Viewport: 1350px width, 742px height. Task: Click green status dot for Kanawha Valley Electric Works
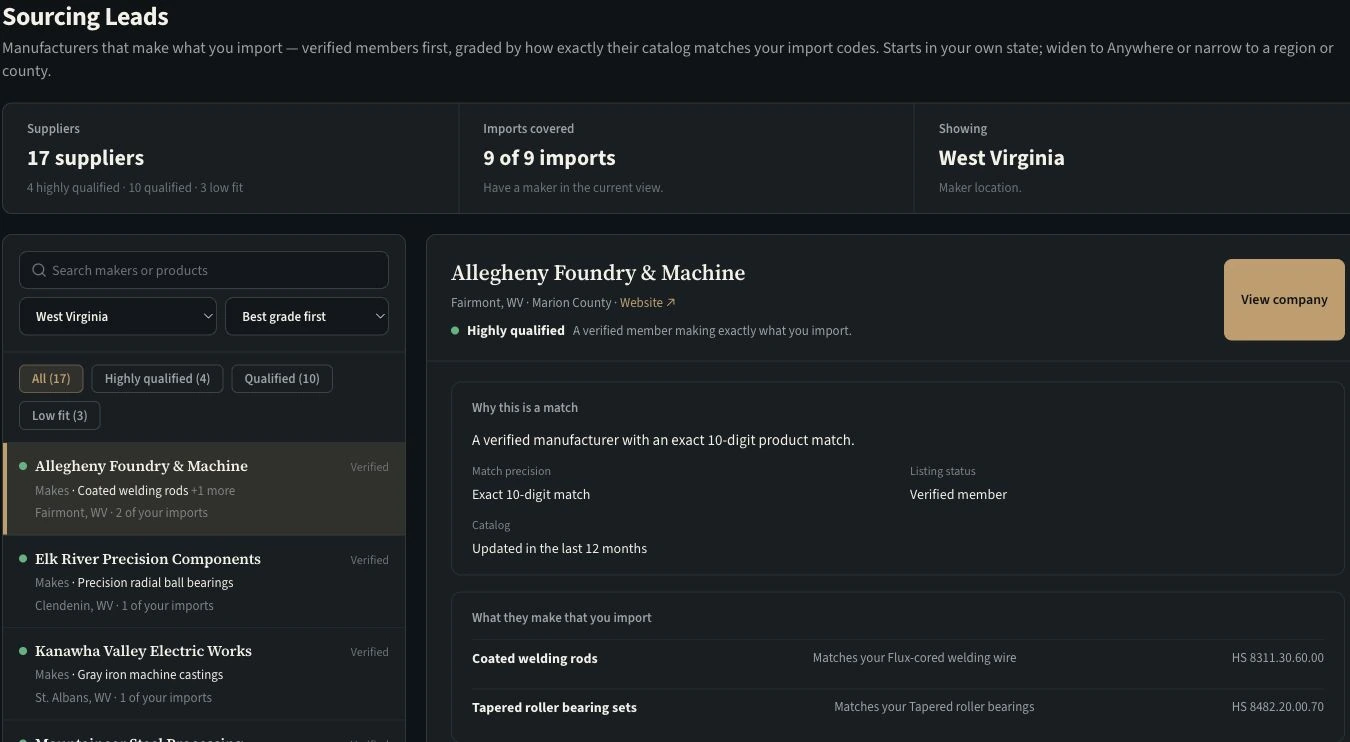coord(23,651)
